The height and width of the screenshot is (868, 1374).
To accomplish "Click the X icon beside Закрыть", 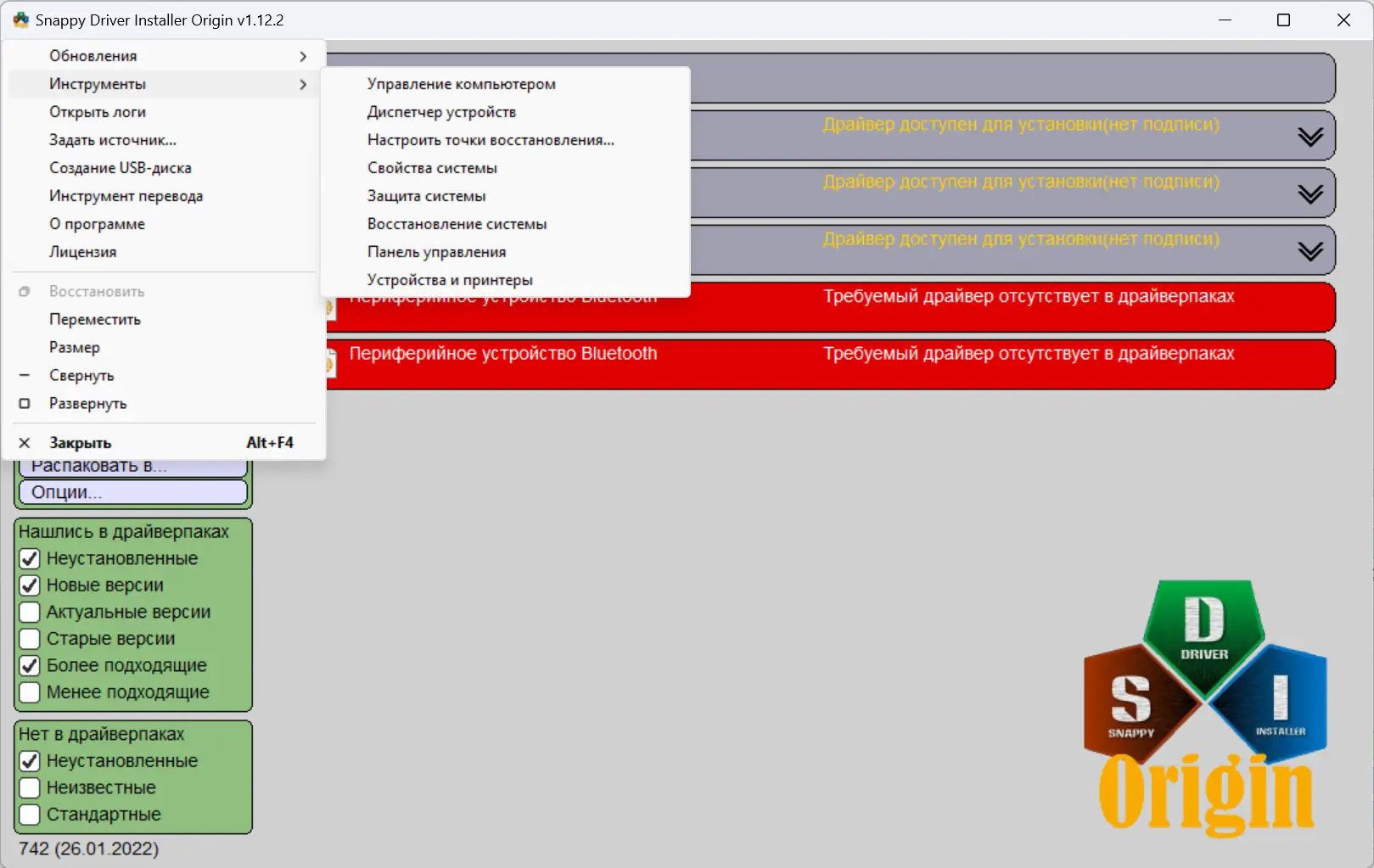I will click(x=25, y=442).
